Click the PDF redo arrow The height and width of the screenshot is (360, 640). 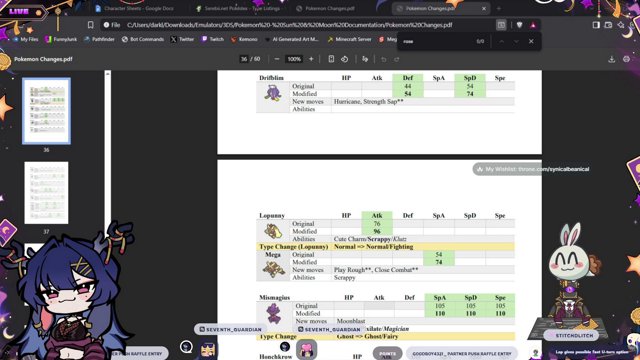click(397, 59)
